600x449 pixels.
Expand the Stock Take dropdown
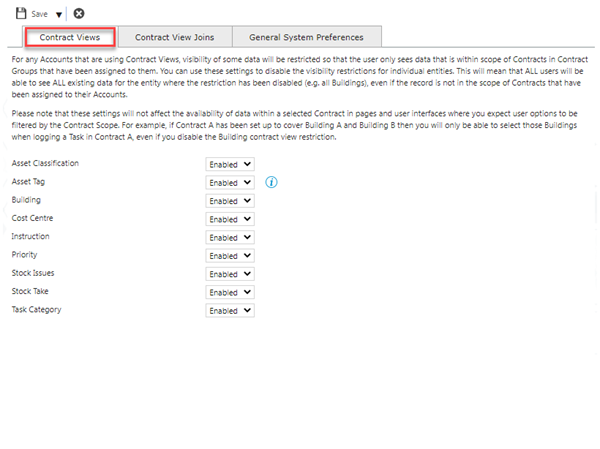[230, 292]
